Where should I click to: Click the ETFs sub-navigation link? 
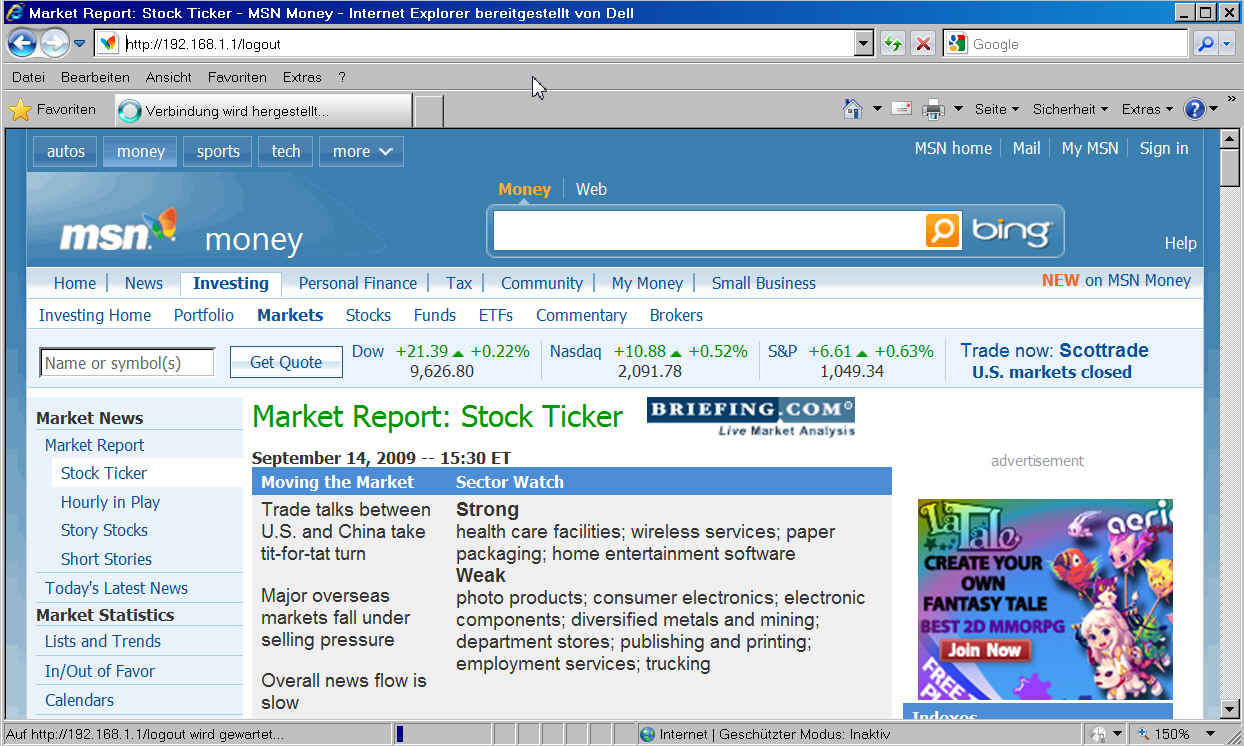(496, 315)
